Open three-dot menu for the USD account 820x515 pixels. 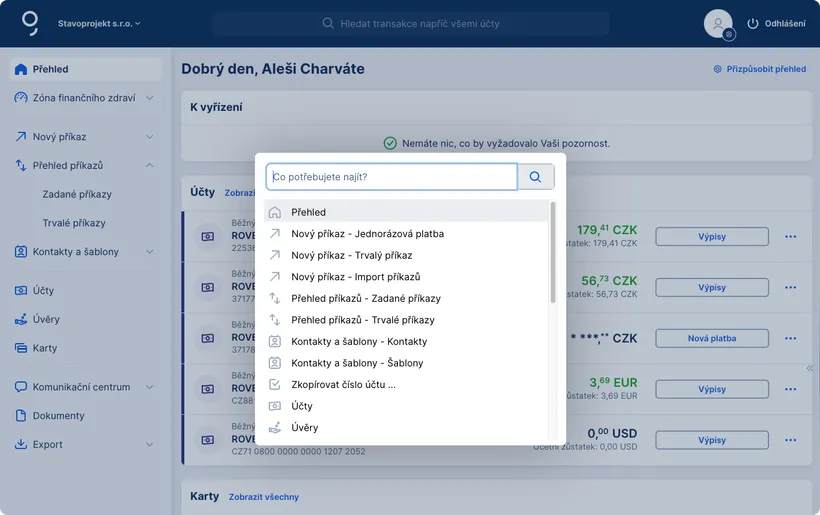click(x=790, y=440)
